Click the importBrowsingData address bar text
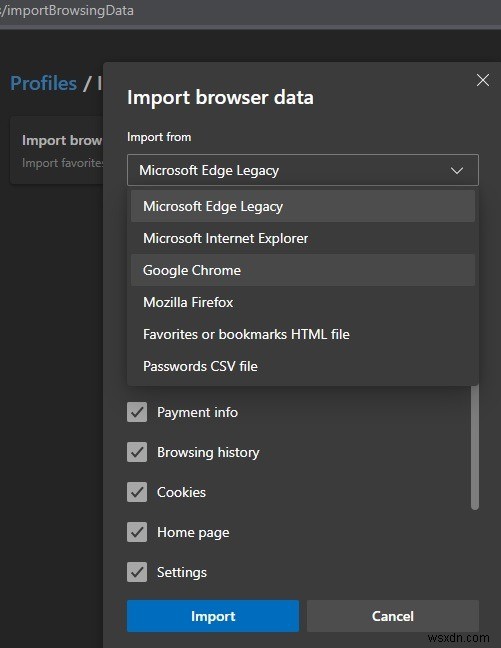Screen dimensions: 501x648 coord(67,10)
